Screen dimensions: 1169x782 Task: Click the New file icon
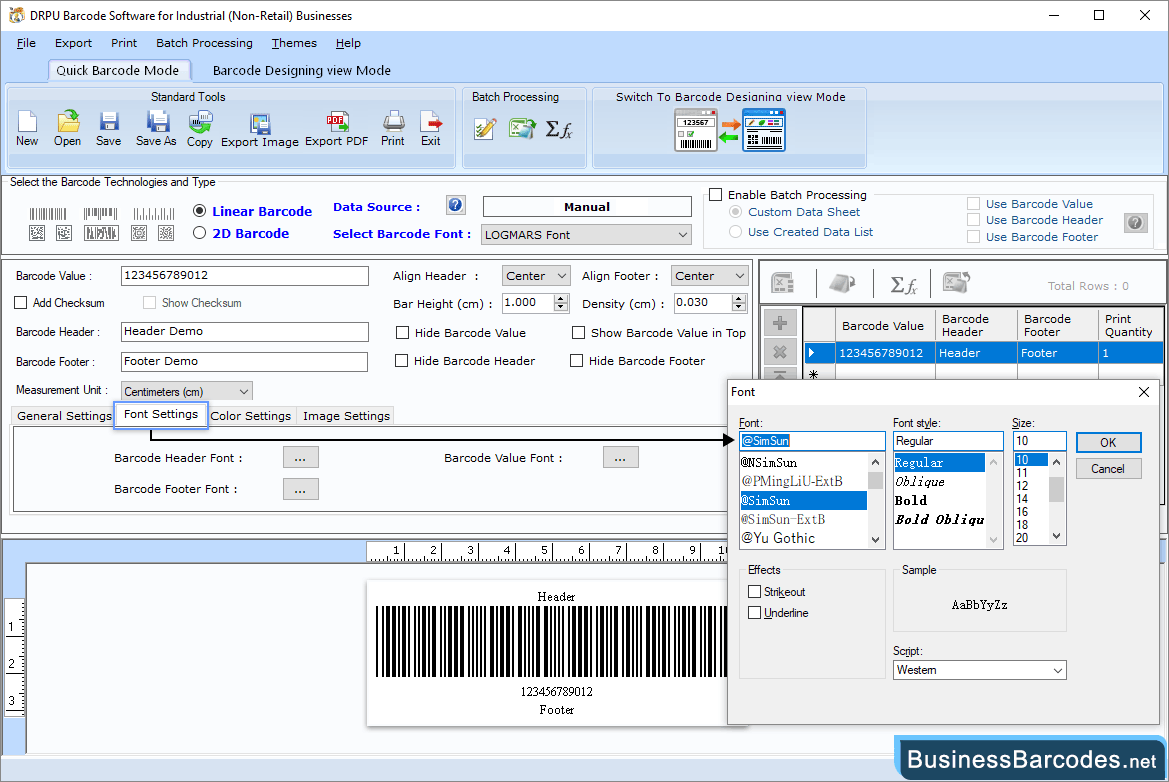pos(27,122)
